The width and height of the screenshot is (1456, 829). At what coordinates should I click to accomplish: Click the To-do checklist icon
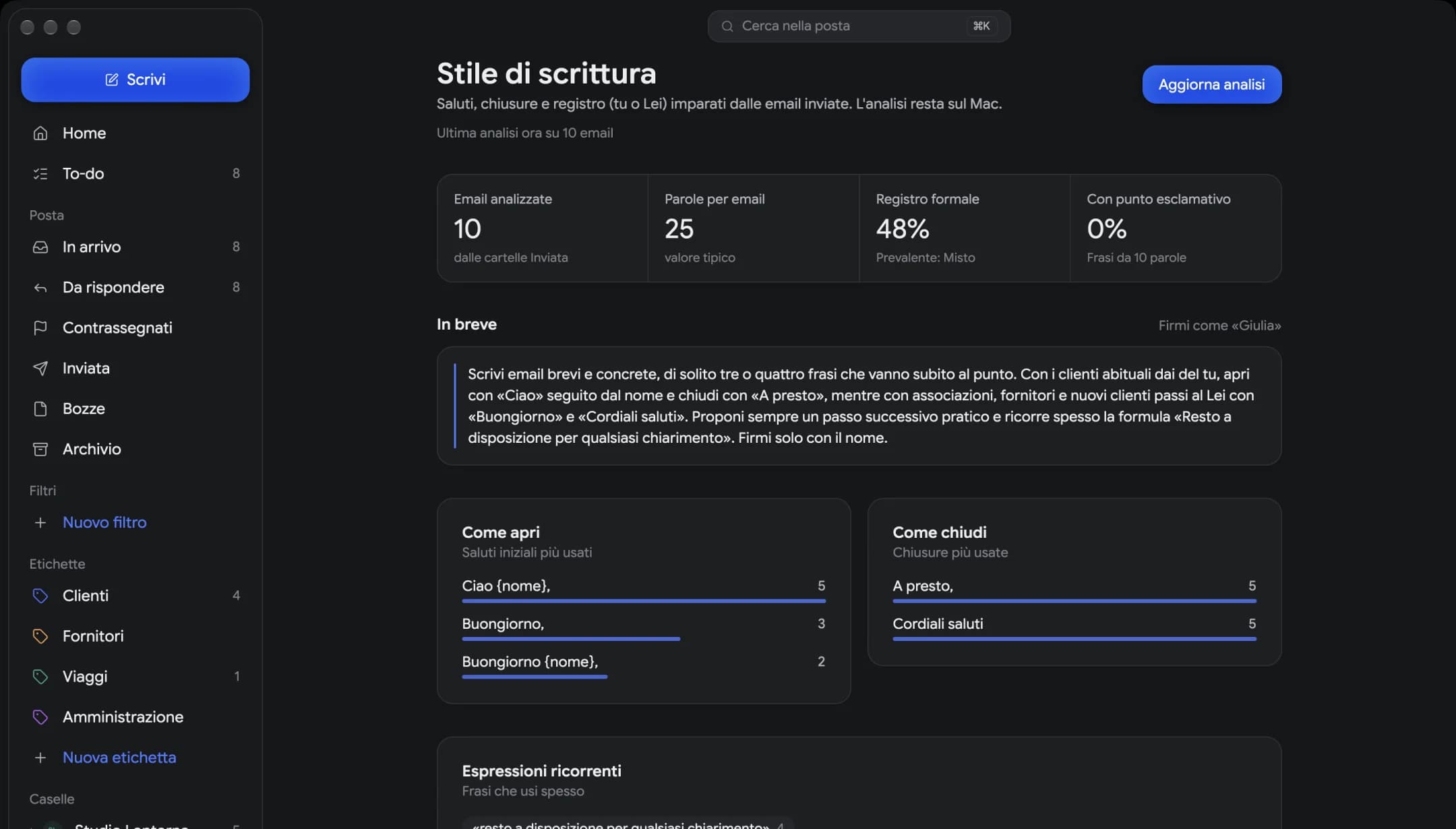40,174
